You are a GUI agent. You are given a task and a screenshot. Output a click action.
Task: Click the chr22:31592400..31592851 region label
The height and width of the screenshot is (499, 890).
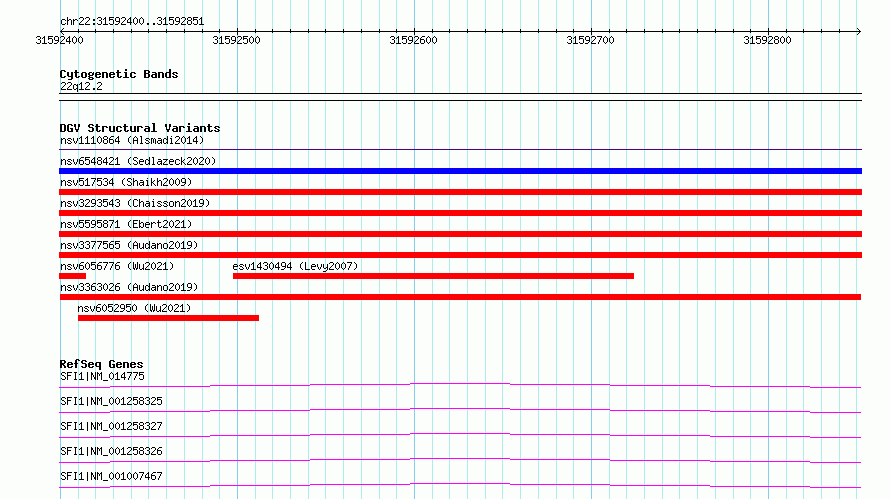point(132,22)
